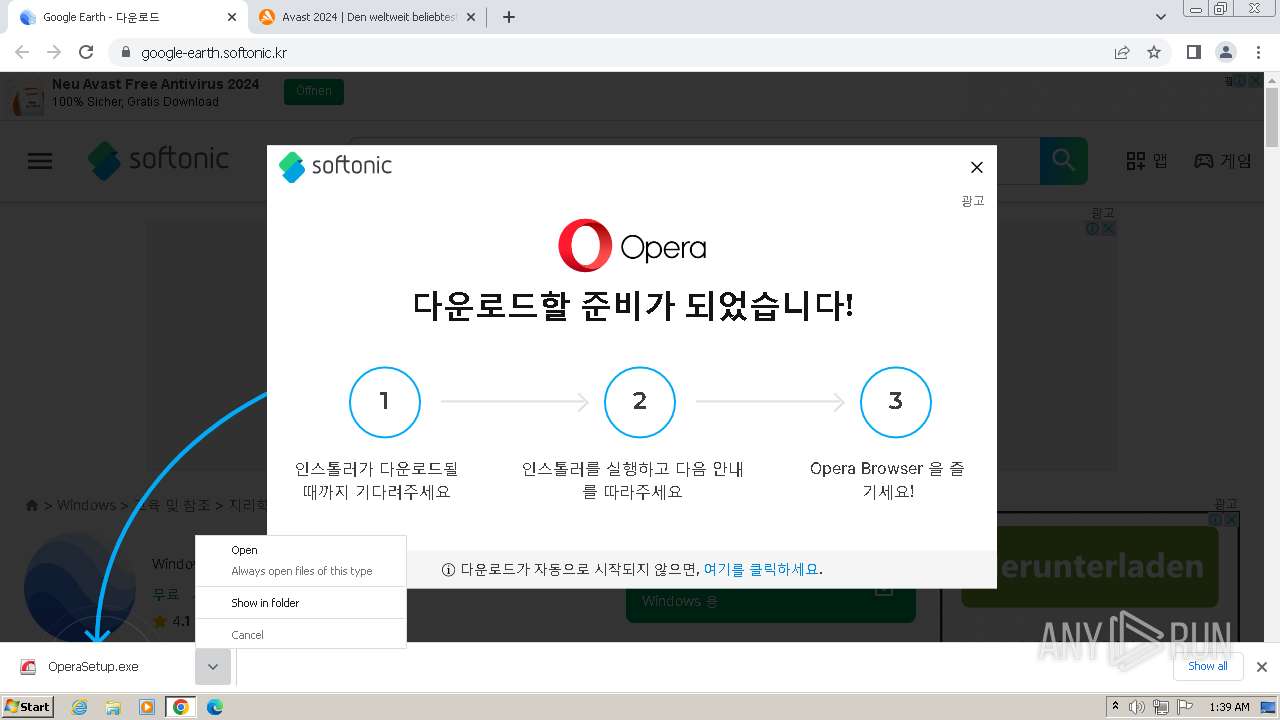Click the share page icon in address bar
Image resolution: width=1280 pixels, height=720 pixels.
coord(1122,52)
